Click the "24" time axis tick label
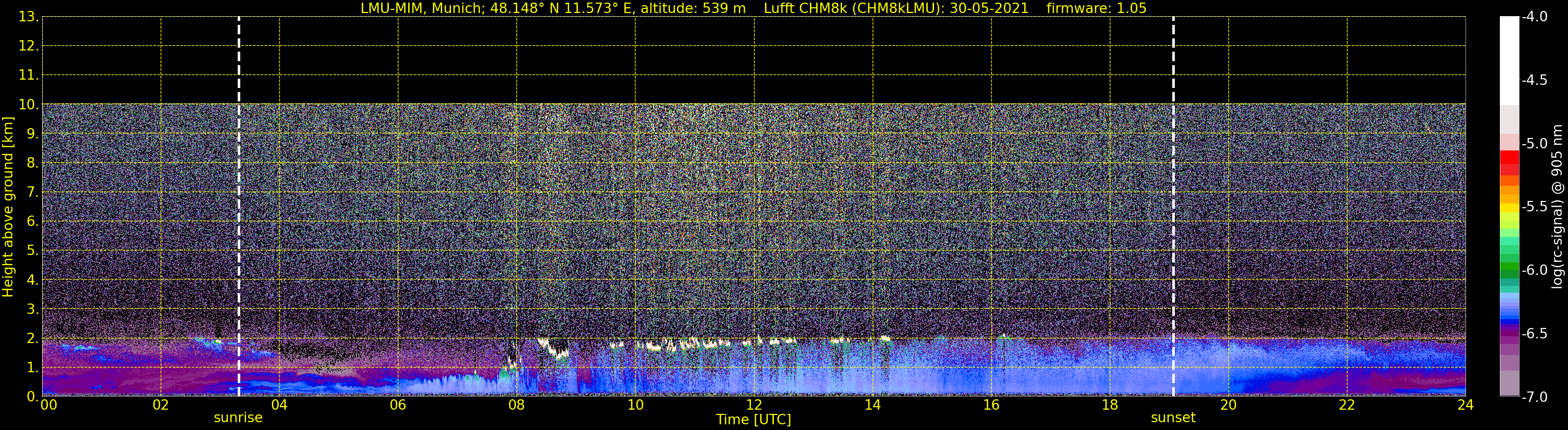The height and width of the screenshot is (430, 1568). (1466, 405)
